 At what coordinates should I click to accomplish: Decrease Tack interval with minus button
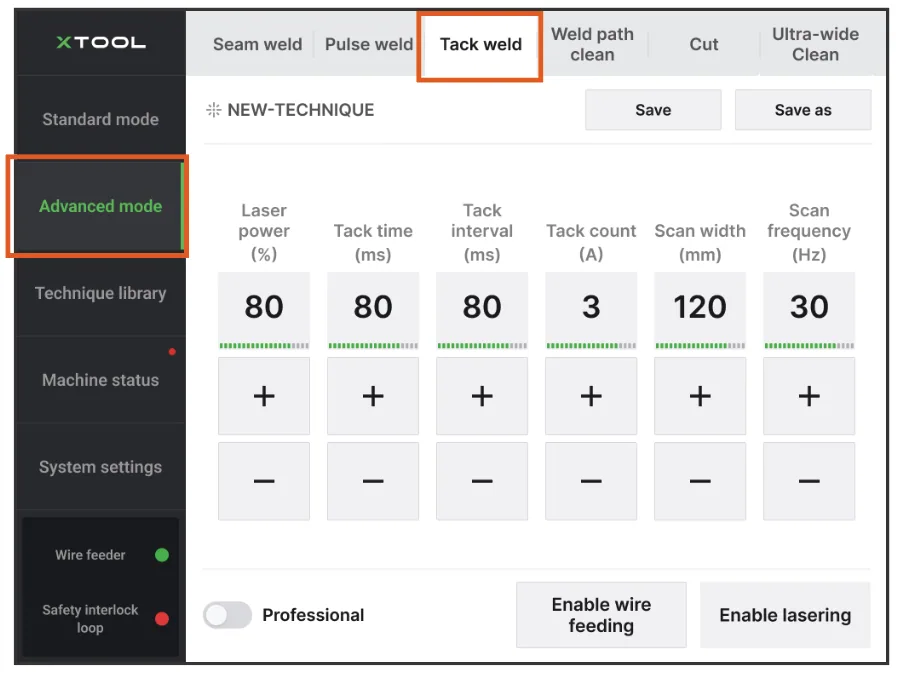click(x=482, y=481)
